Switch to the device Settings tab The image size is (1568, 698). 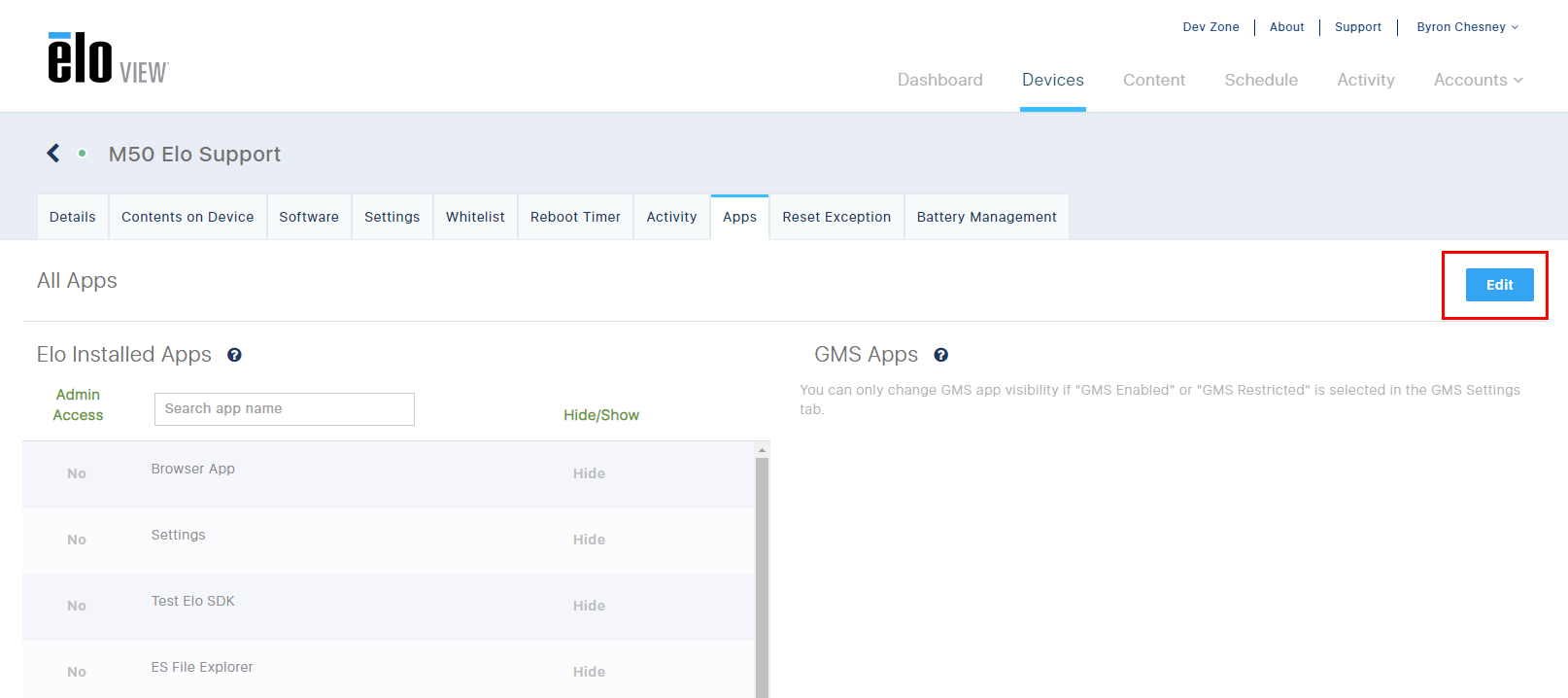(392, 217)
